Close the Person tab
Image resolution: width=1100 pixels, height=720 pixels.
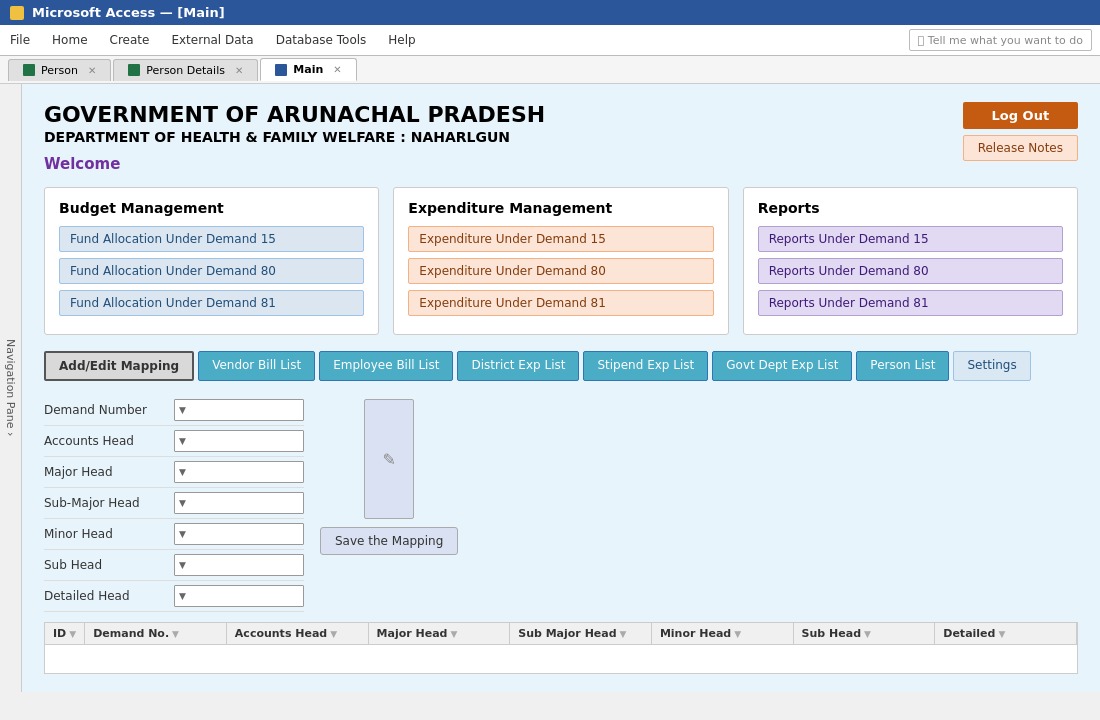pyautogui.click(x=92, y=70)
